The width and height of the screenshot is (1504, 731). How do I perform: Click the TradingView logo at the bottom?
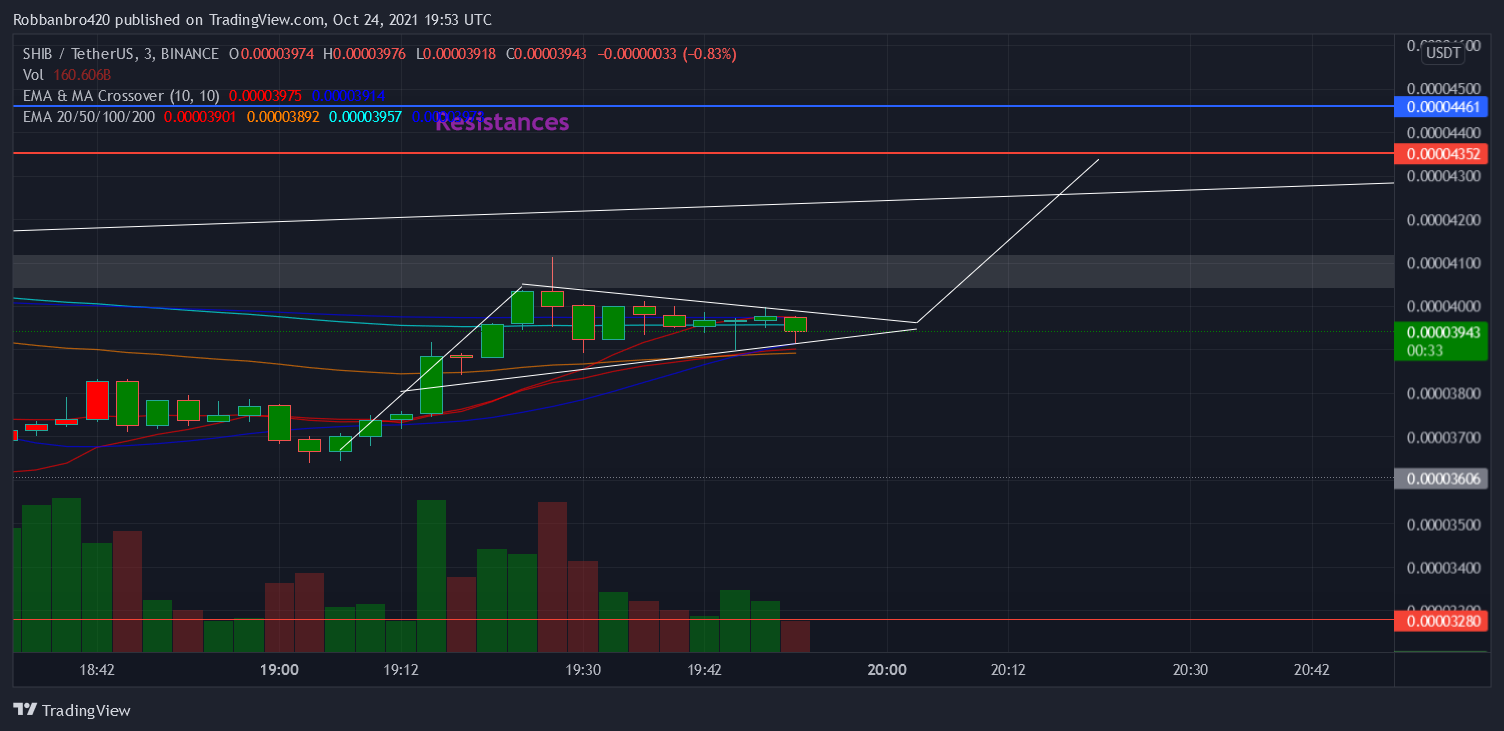coord(72,710)
